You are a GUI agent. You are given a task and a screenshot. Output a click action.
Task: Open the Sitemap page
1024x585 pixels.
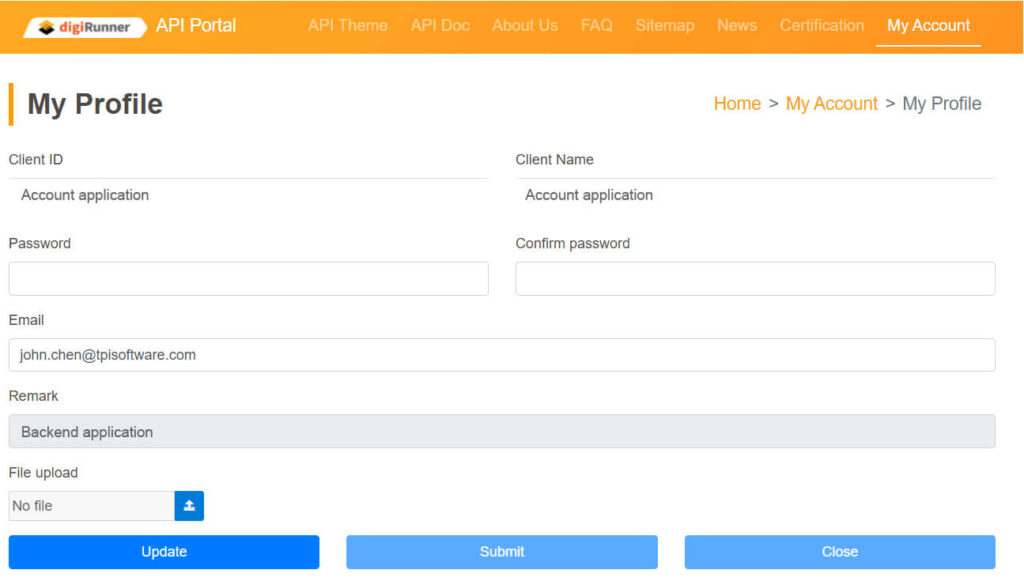[664, 26]
